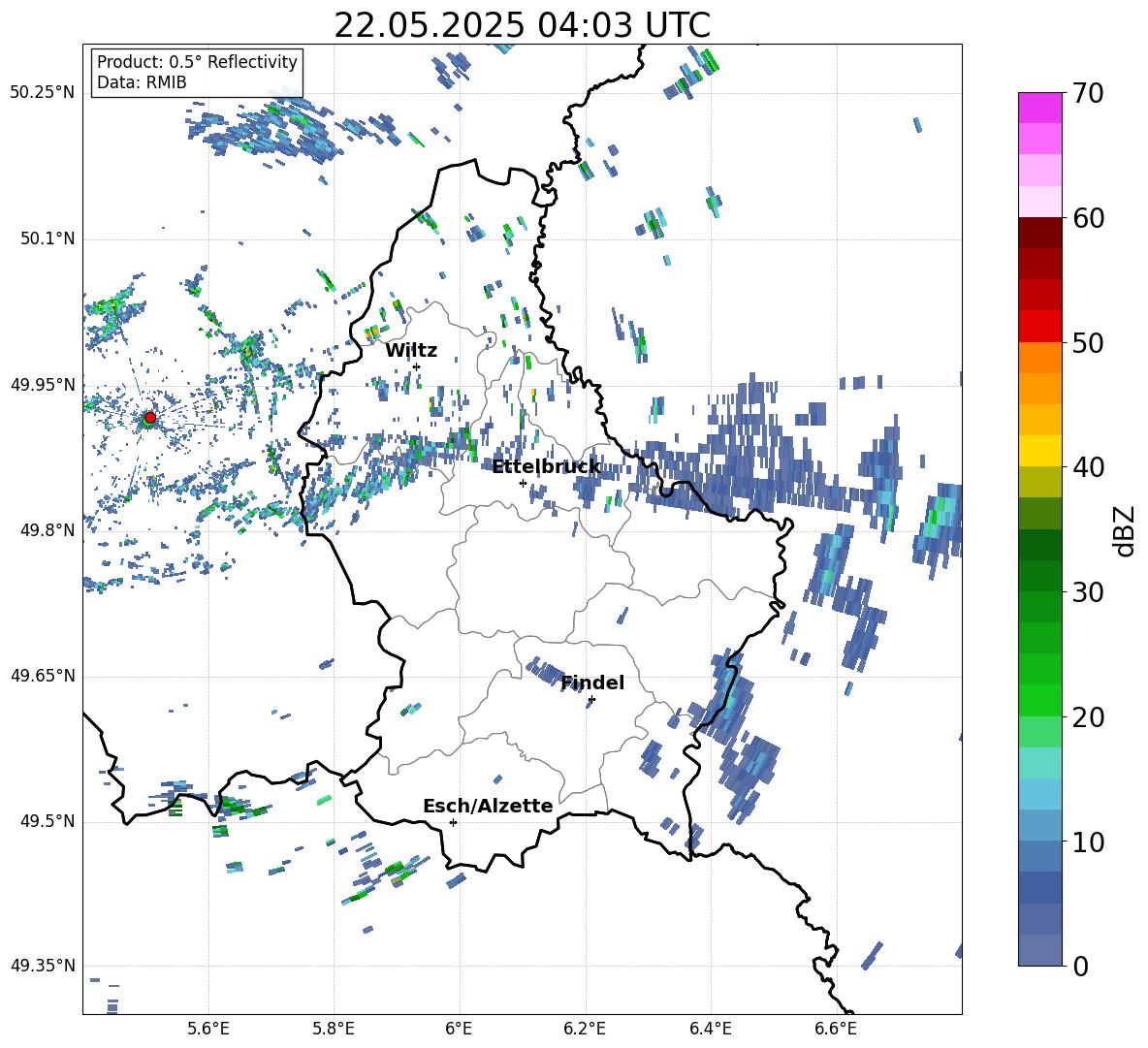Click the red radar location dot
This screenshot has height=1048, width=1148.
point(149,418)
